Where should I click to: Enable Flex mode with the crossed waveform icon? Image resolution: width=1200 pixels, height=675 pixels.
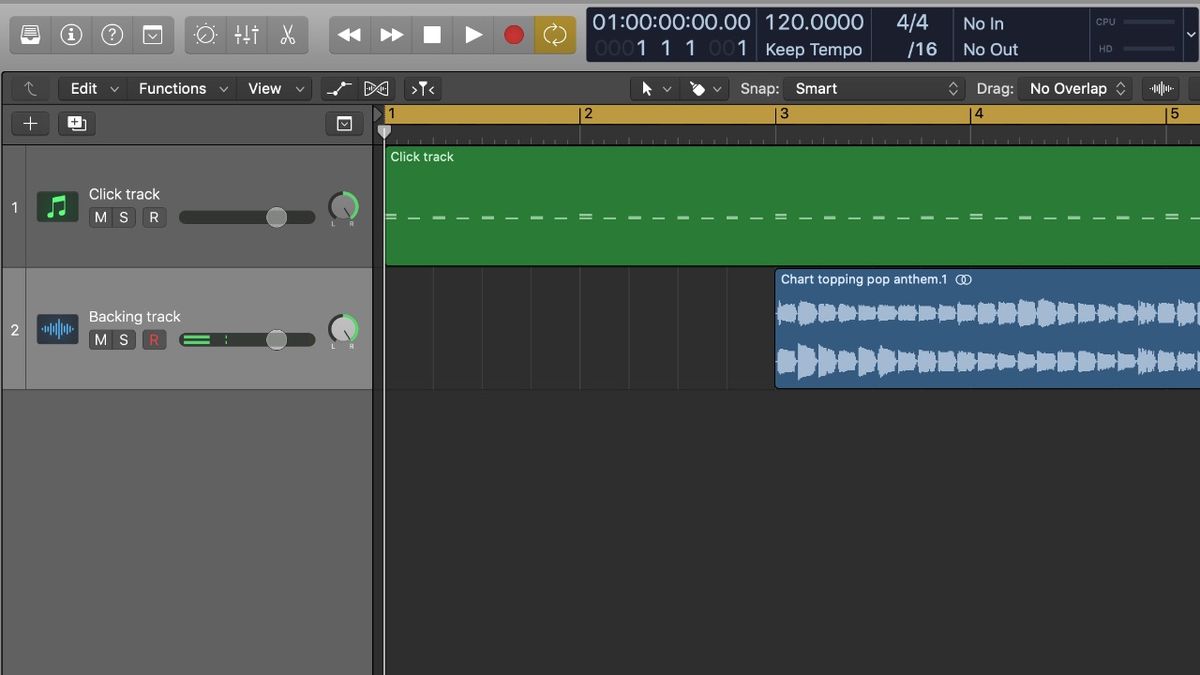(376, 88)
